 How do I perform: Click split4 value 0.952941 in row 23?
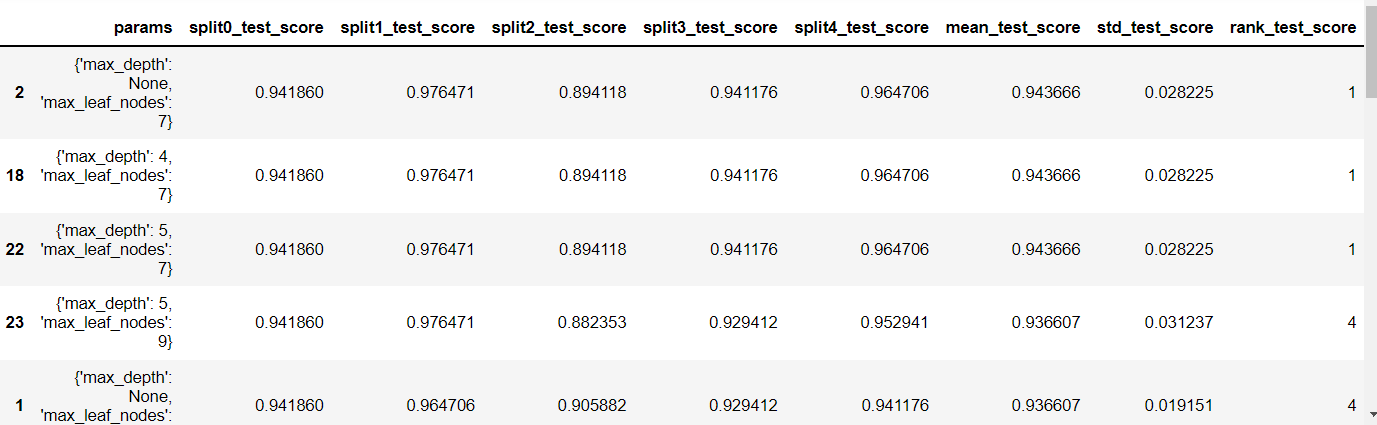[x=895, y=323]
